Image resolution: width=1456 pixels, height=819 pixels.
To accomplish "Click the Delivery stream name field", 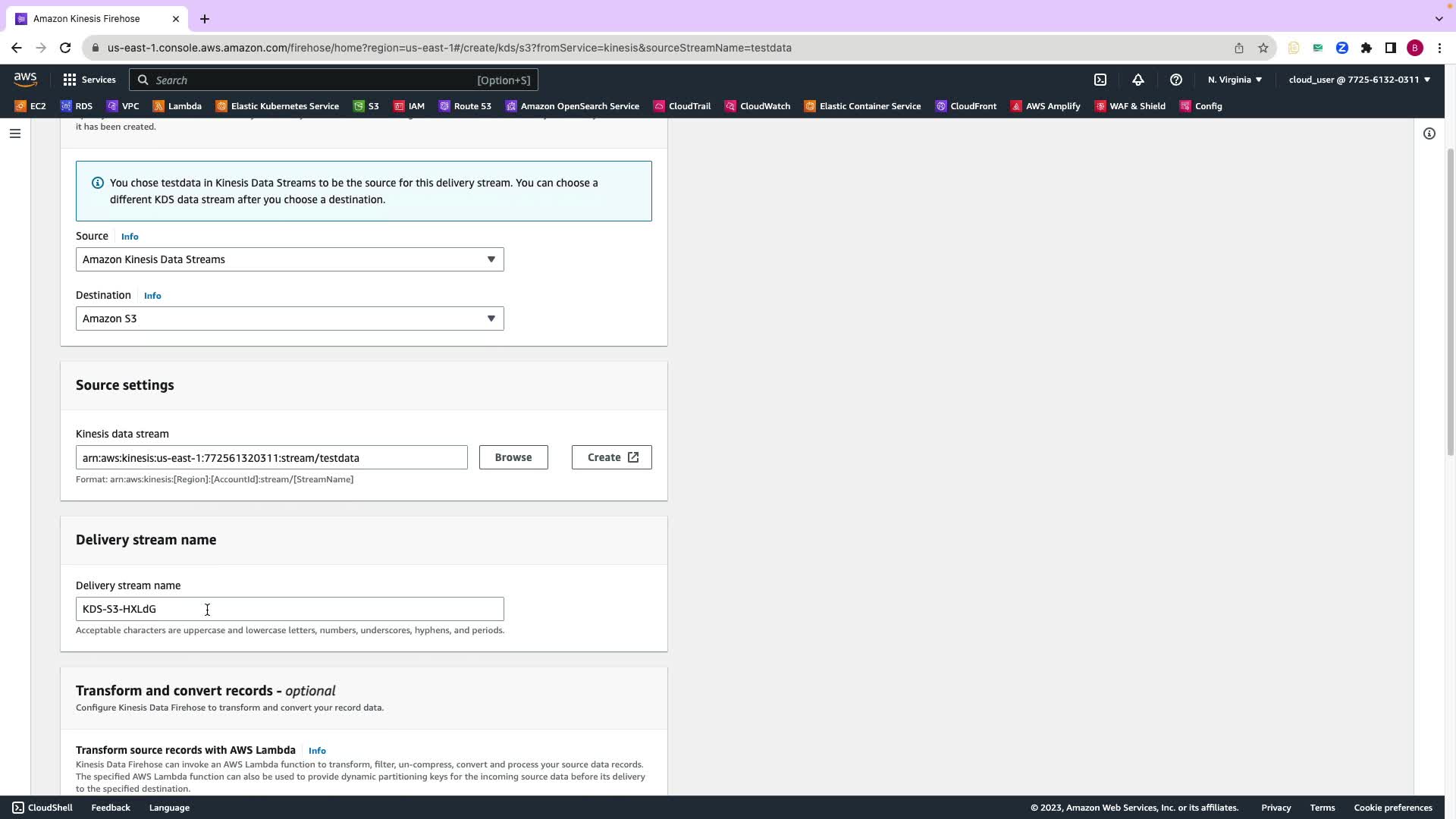I will click(x=290, y=609).
